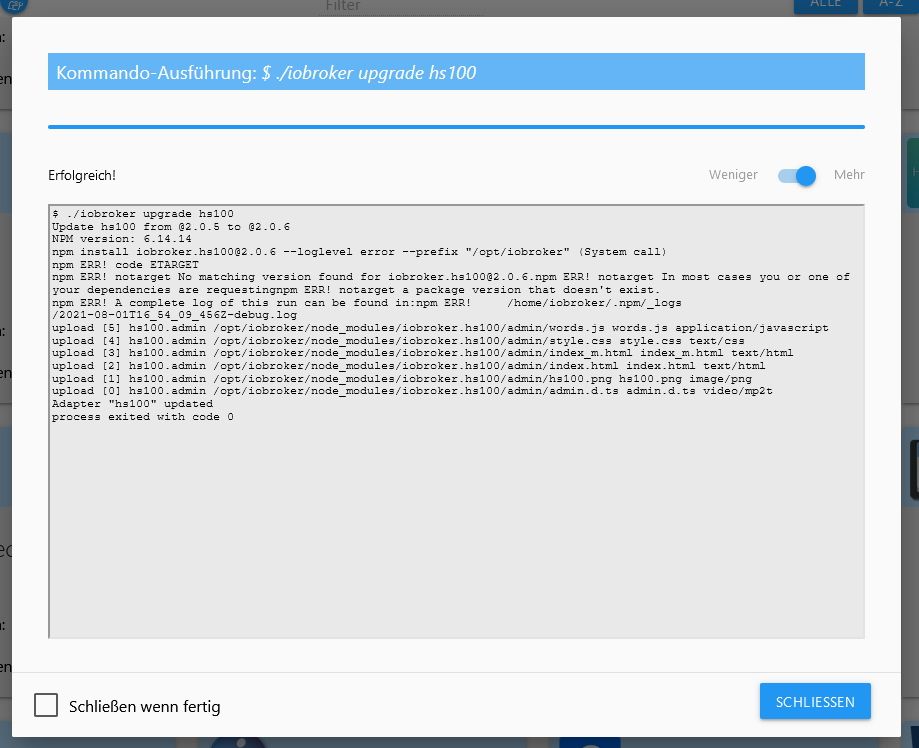The width and height of the screenshot is (919, 748).
Task: Click the '$ ./iobroker upgrade hs100' log line
Action: [143, 214]
